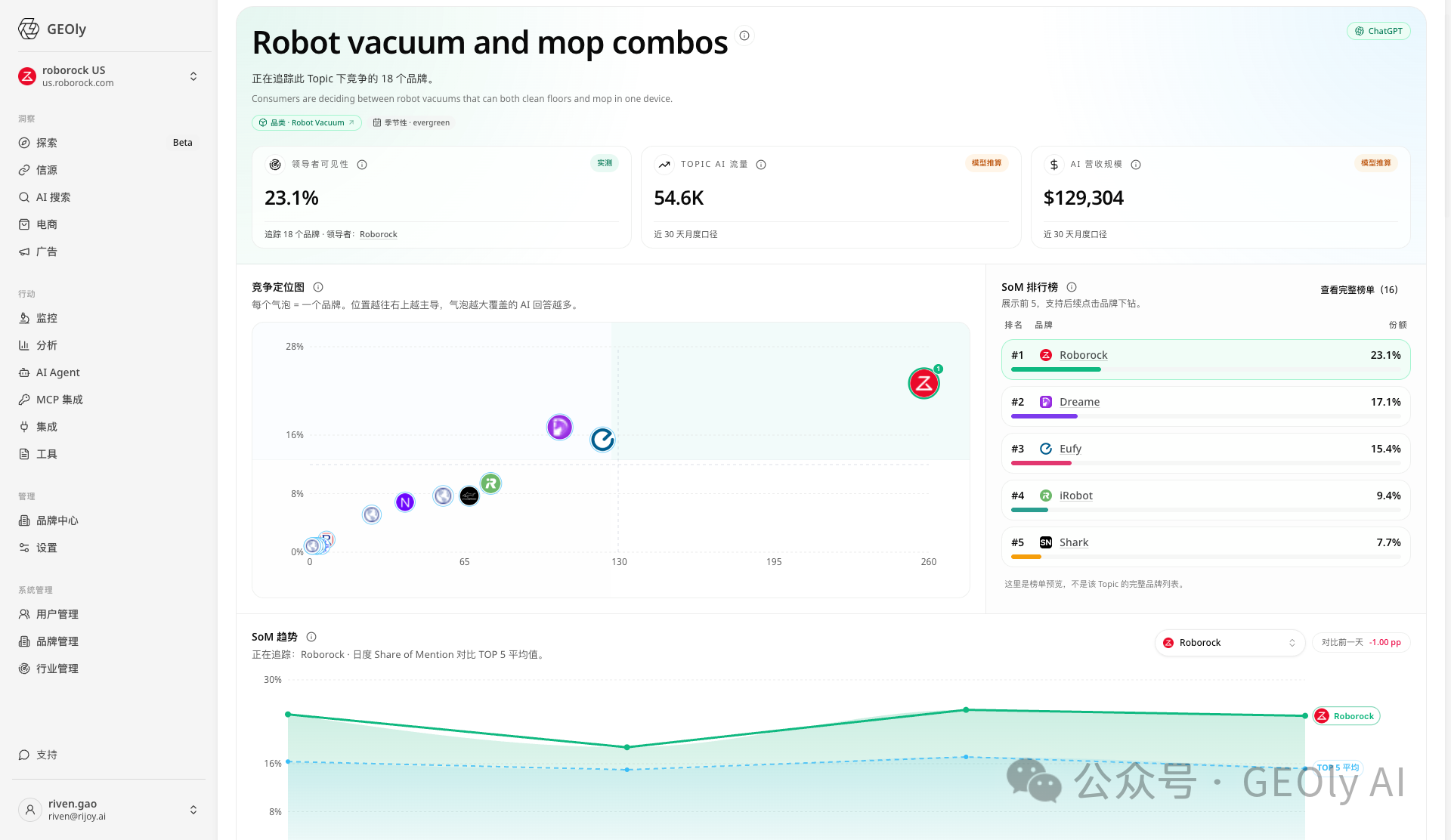The image size is (1451, 840).
Task: Click the purple Dreame bubble in chart
Action: [x=559, y=427]
